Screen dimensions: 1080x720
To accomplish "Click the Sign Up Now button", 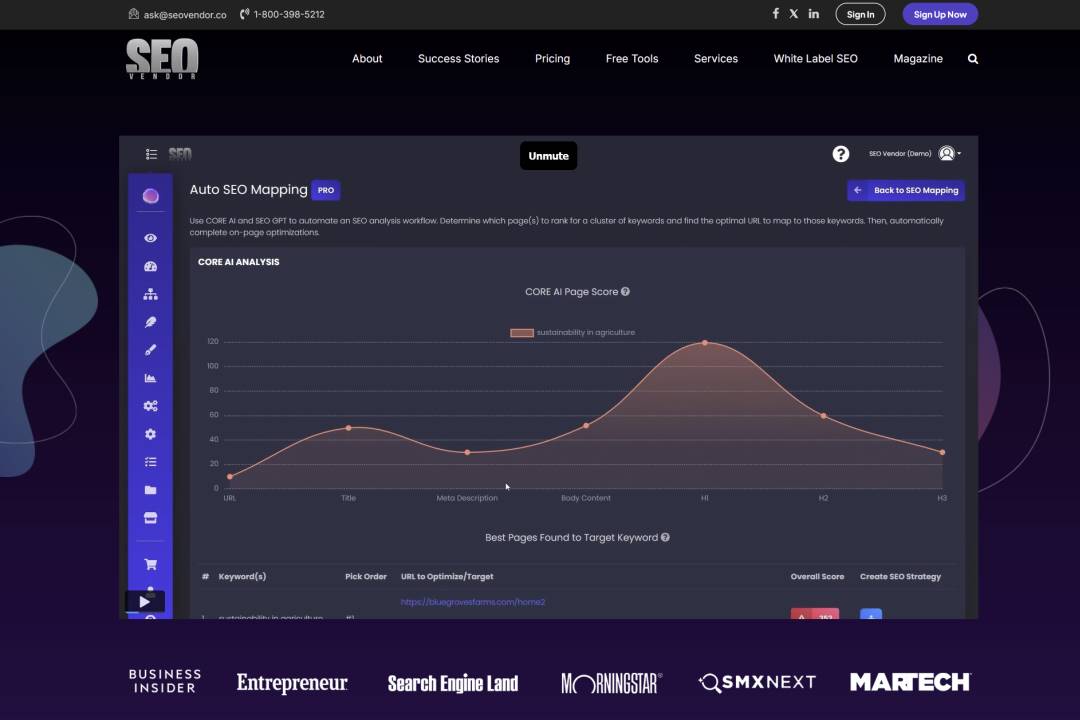I will 939,14.
